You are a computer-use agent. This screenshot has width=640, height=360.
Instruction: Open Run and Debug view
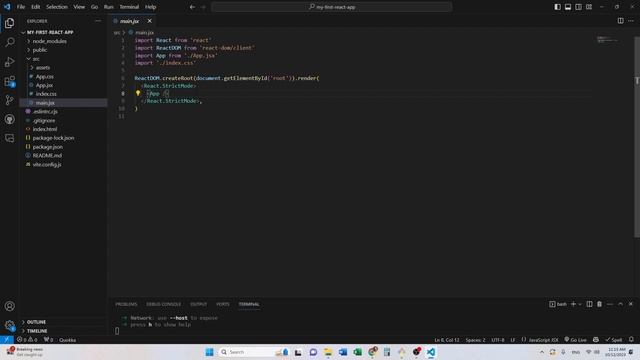[9, 62]
